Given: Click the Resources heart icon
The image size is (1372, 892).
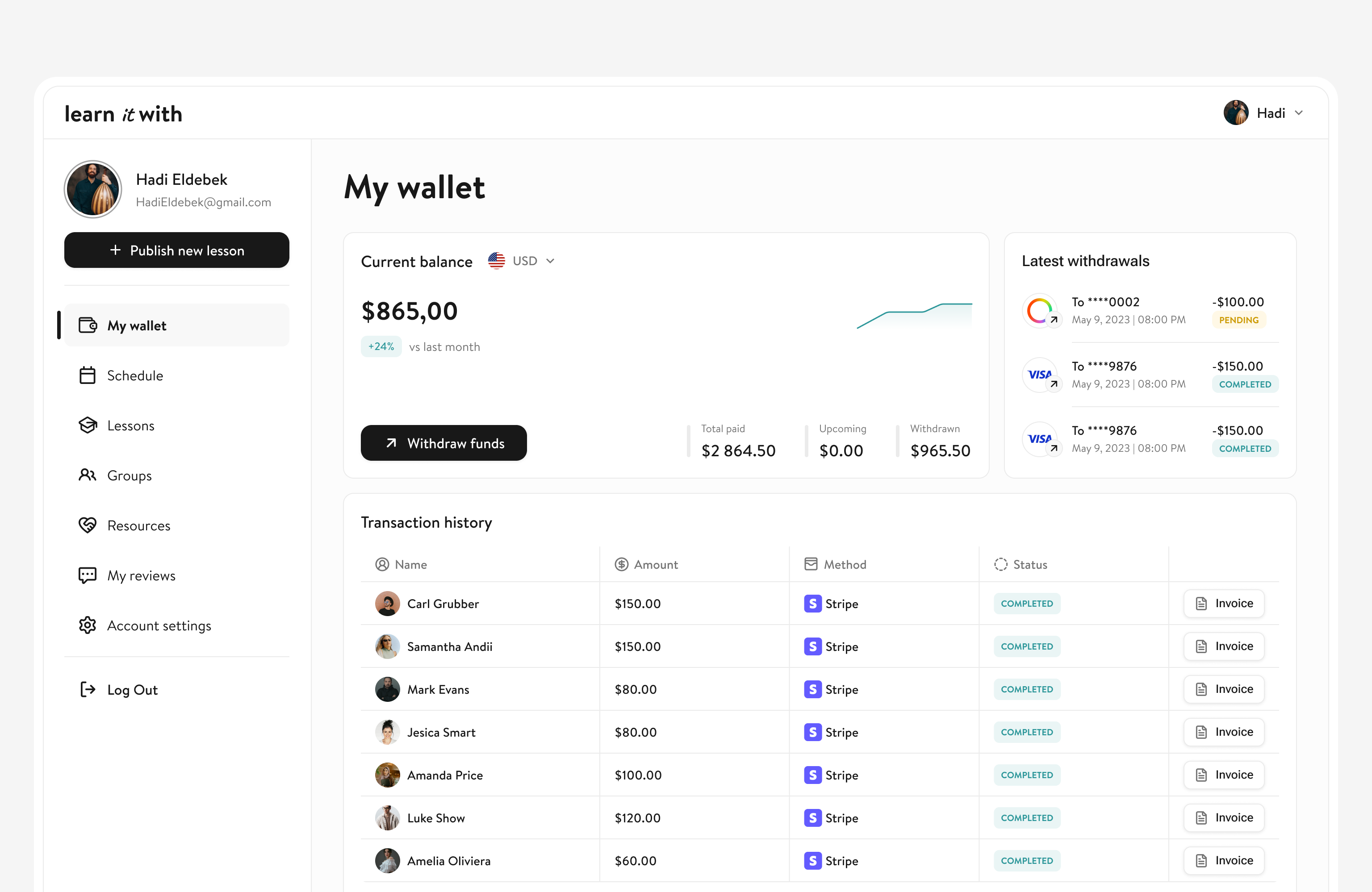Looking at the screenshot, I should (88, 525).
